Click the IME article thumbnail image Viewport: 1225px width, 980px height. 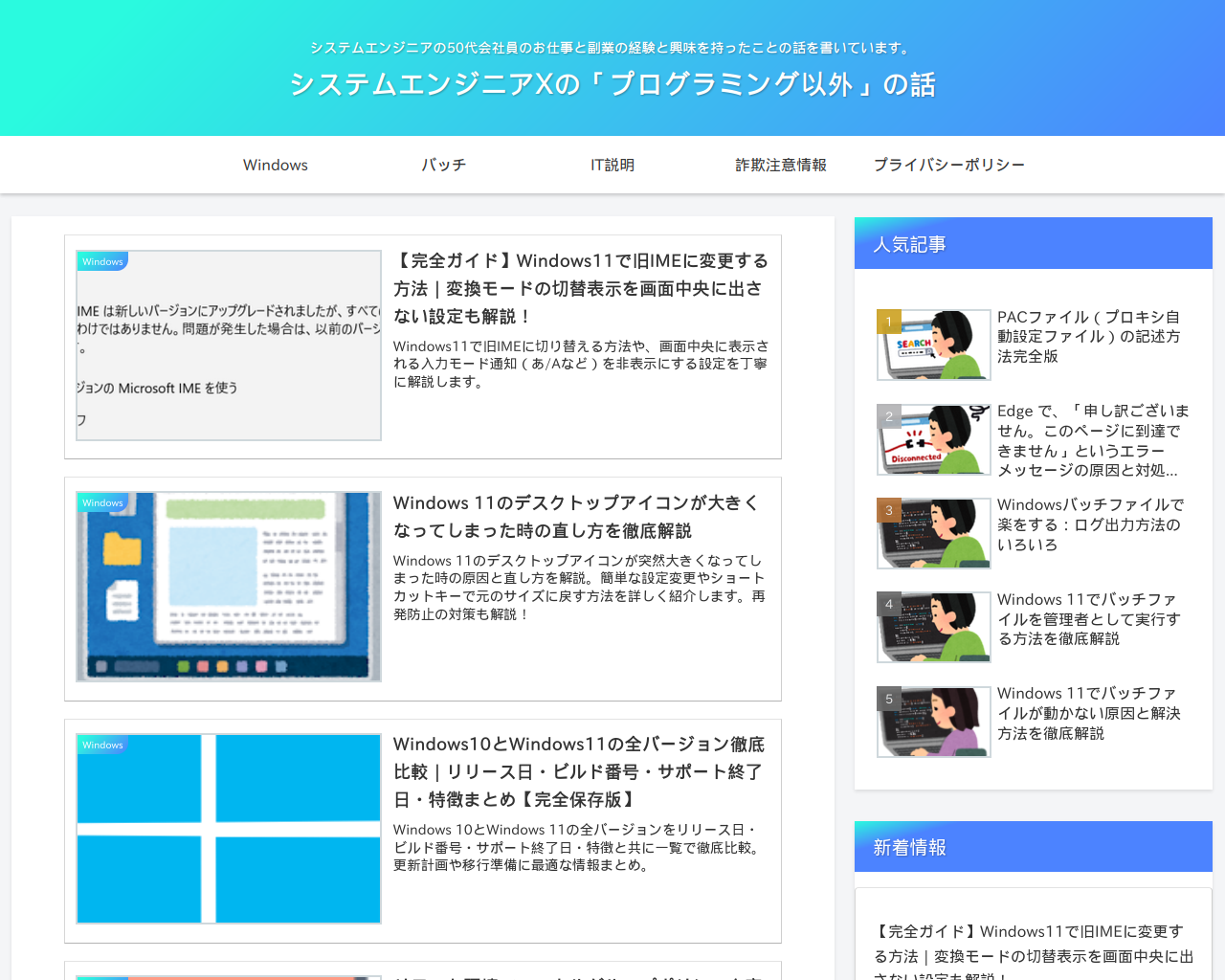[229, 345]
